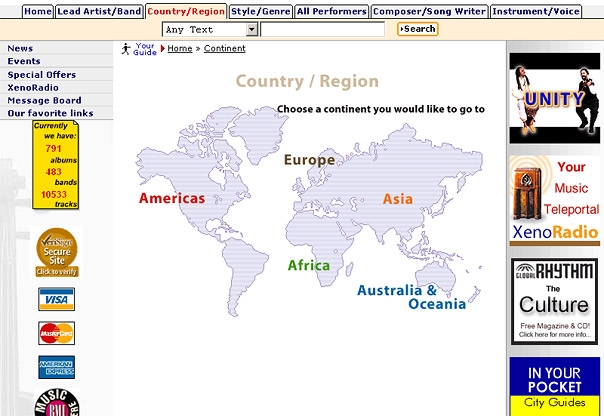Open Special Offers in the sidebar
This screenshot has height=416, width=604.
click(42, 75)
